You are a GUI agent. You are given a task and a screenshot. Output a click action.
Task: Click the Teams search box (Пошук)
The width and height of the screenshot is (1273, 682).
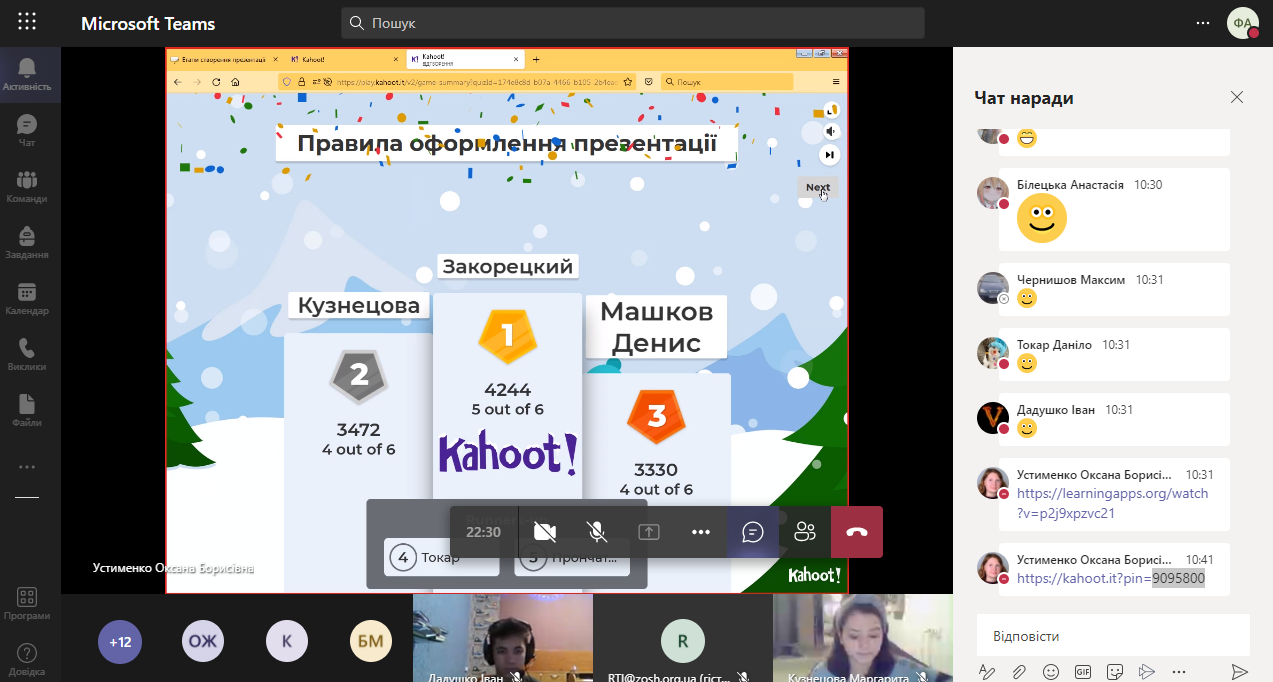click(633, 23)
